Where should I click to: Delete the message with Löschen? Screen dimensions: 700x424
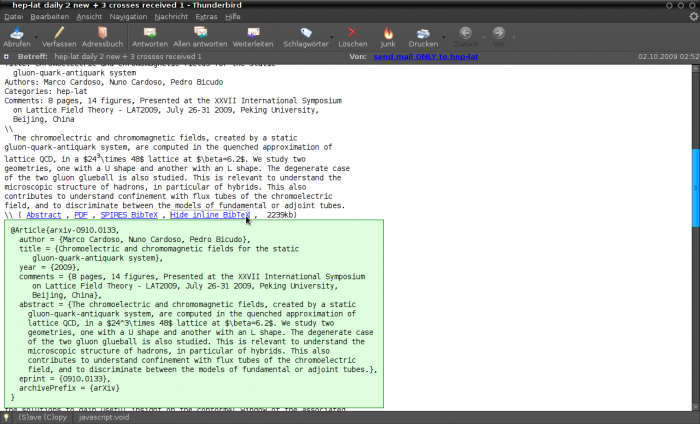point(353,37)
